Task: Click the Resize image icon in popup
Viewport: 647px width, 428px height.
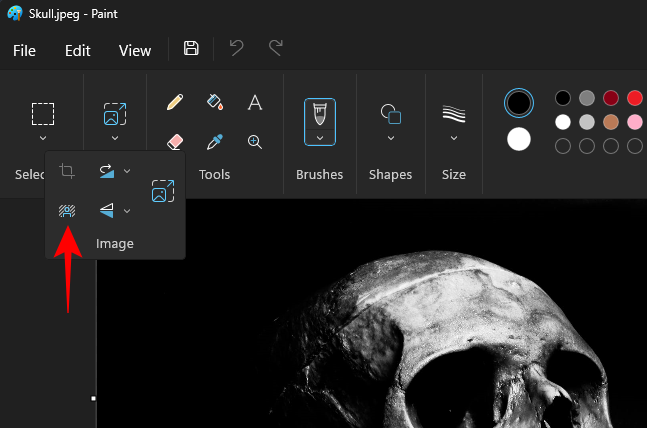Action: 162,191
